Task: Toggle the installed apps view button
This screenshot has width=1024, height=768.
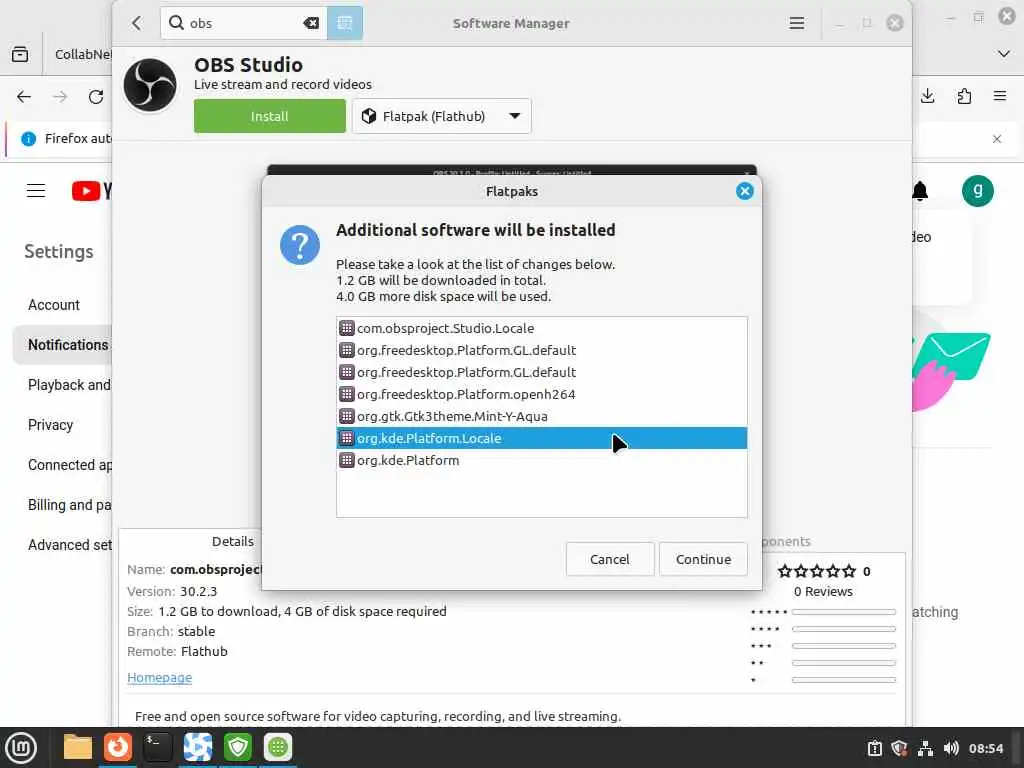Action: pos(345,24)
